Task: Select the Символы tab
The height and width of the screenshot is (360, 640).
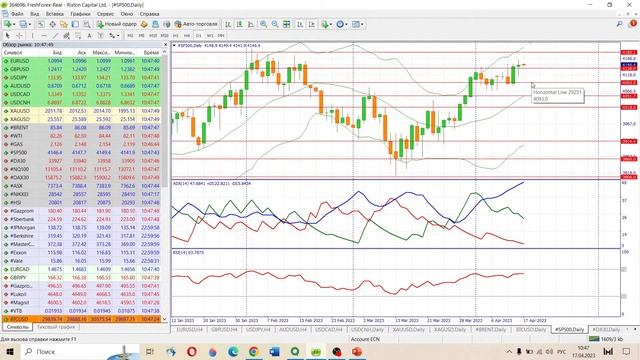Action: [x=18, y=327]
